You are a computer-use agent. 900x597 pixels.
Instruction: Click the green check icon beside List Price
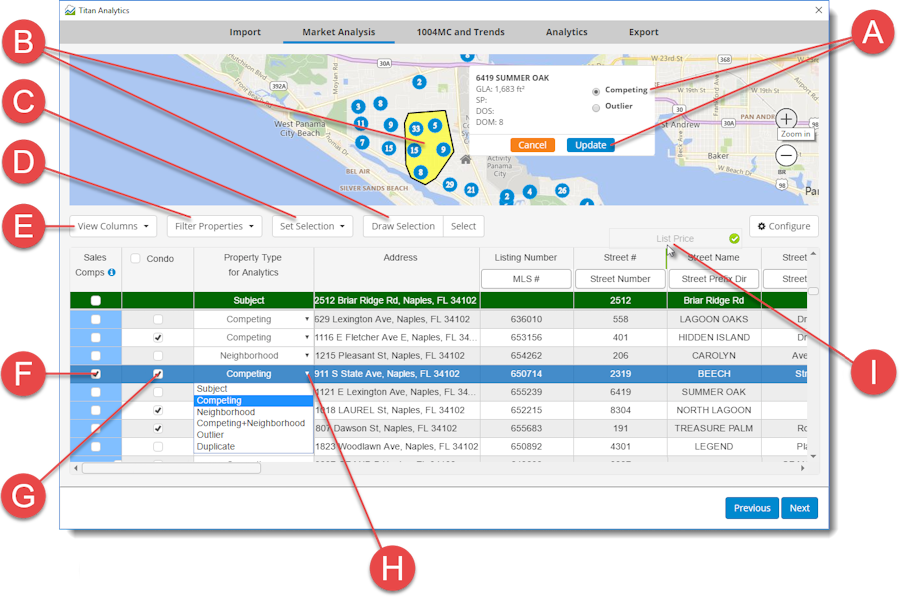coord(734,238)
